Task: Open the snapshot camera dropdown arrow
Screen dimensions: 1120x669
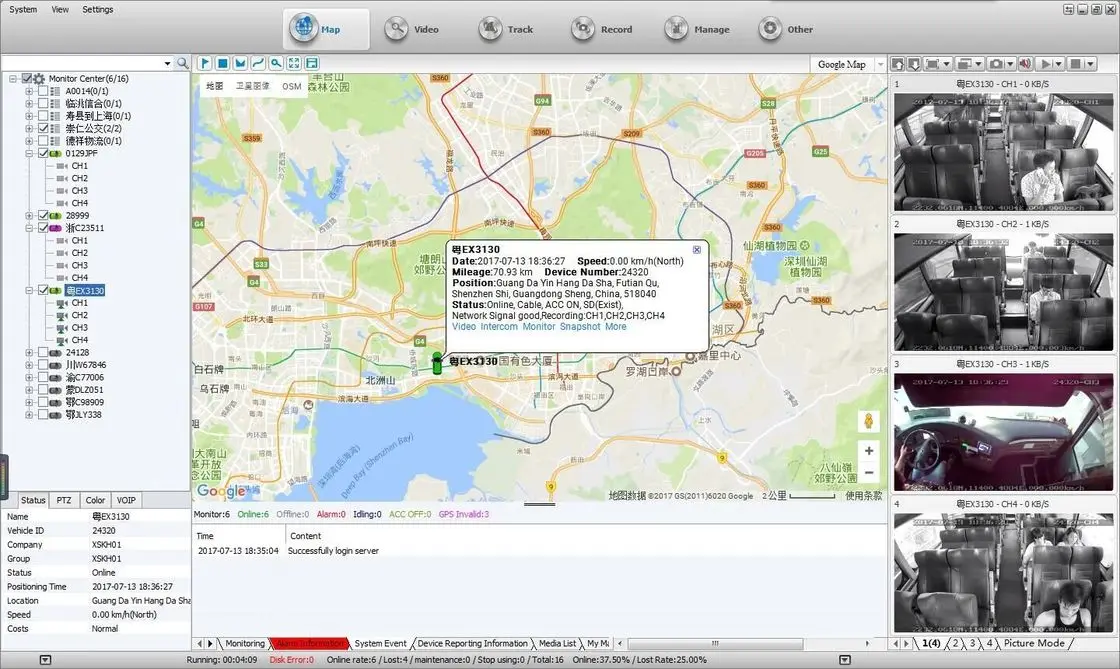Action: (1010, 64)
